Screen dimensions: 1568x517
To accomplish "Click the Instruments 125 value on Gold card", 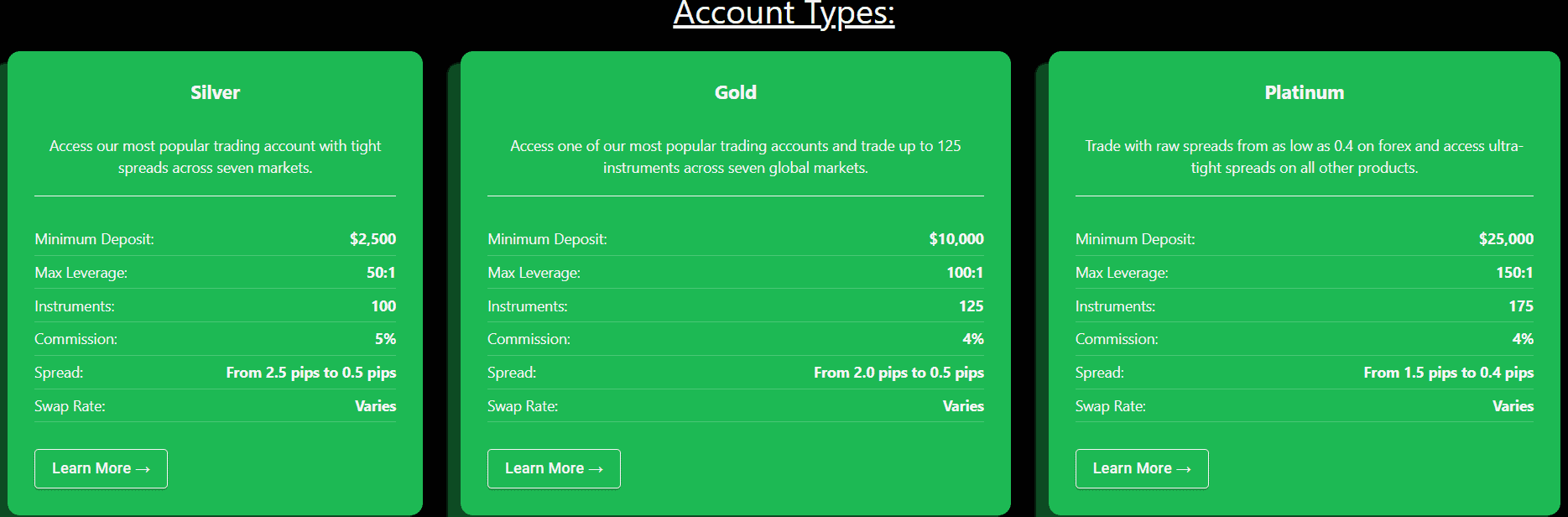I will (x=972, y=305).
